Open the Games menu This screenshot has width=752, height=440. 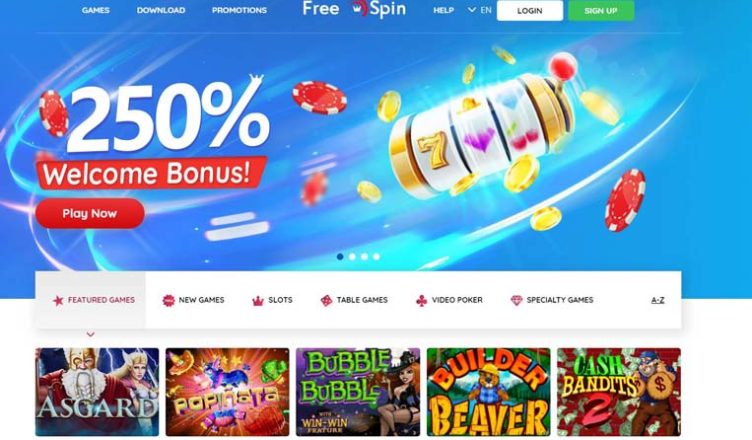95,10
